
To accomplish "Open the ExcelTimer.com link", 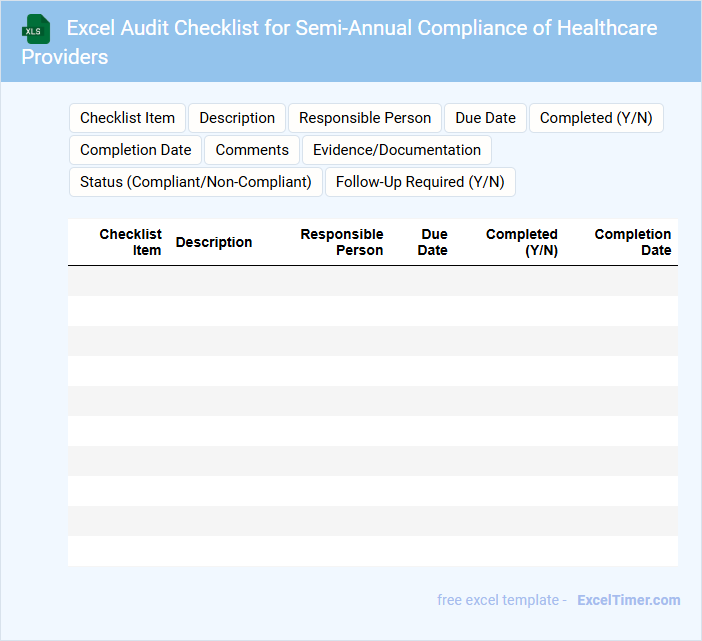I will tap(628, 600).
